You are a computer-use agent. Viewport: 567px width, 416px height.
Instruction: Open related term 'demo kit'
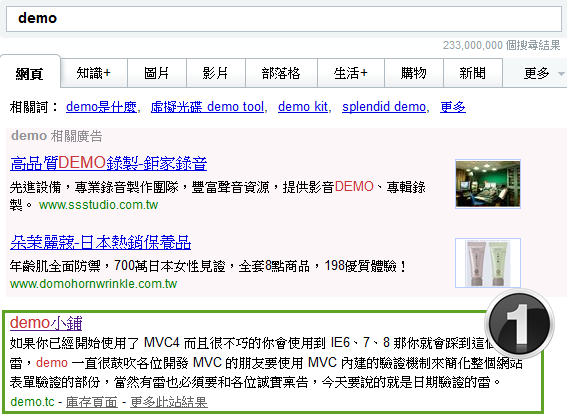click(x=303, y=107)
